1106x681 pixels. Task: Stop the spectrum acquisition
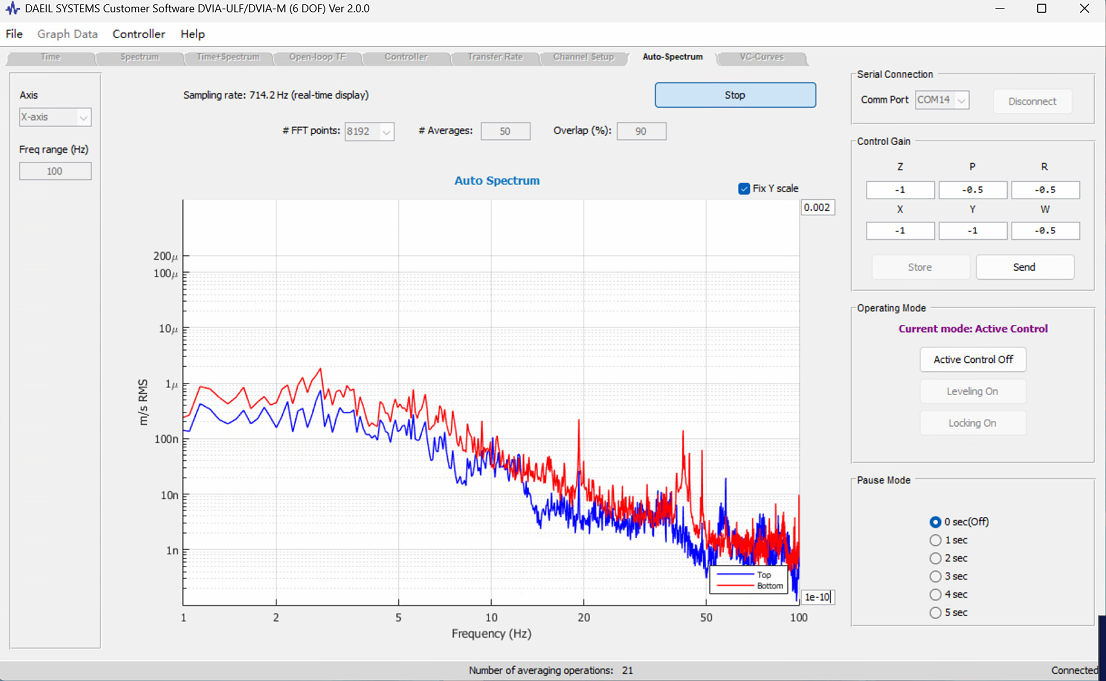click(x=735, y=95)
